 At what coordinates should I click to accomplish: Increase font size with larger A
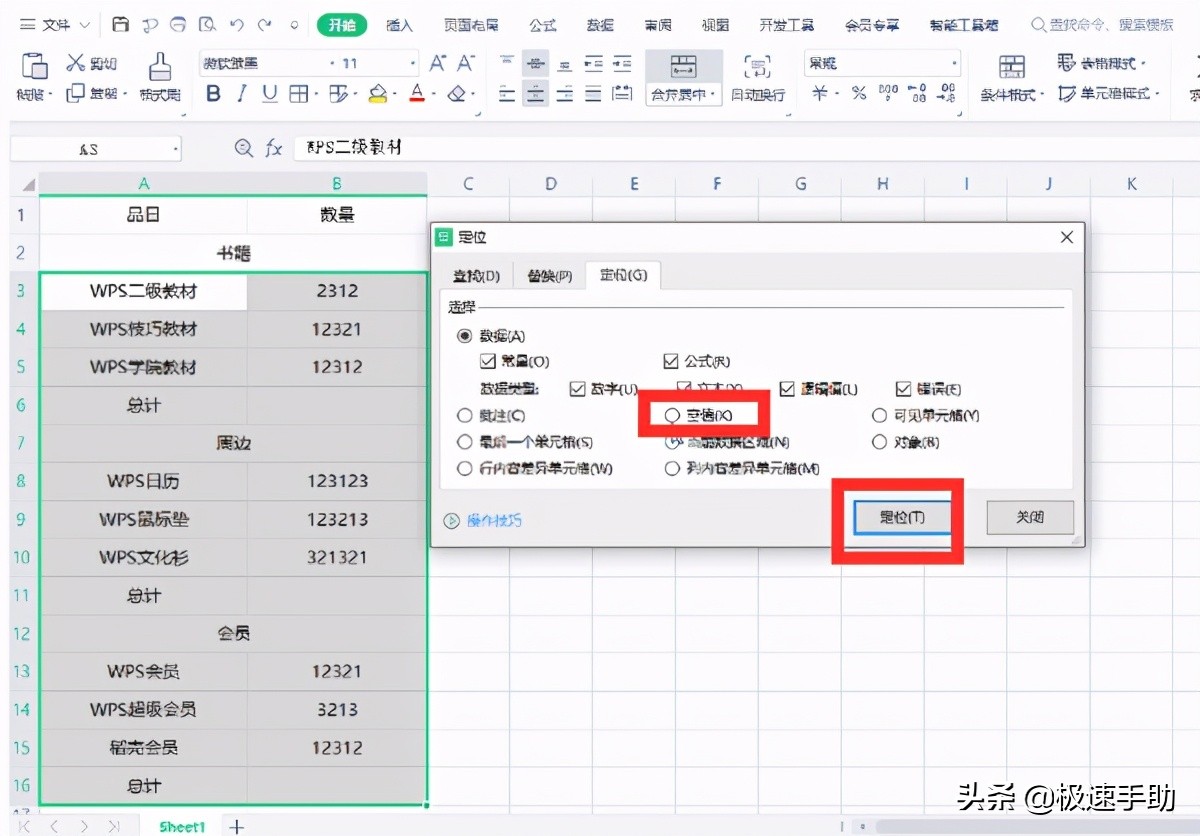coord(438,63)
